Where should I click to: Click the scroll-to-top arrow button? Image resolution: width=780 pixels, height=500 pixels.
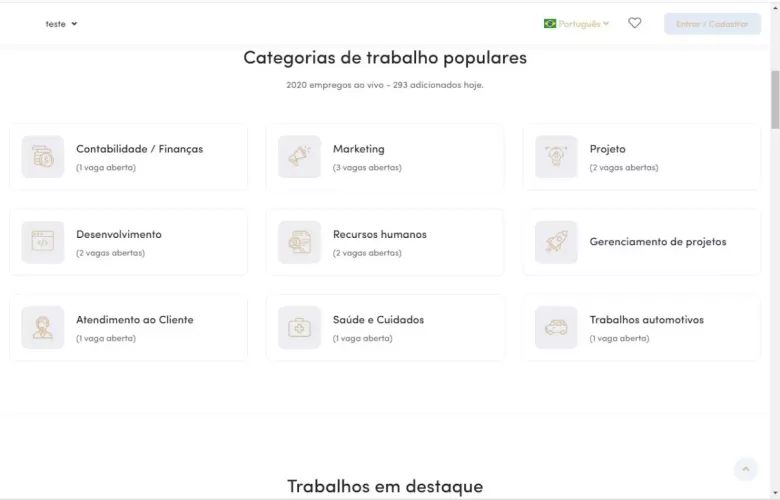[745, 469]
